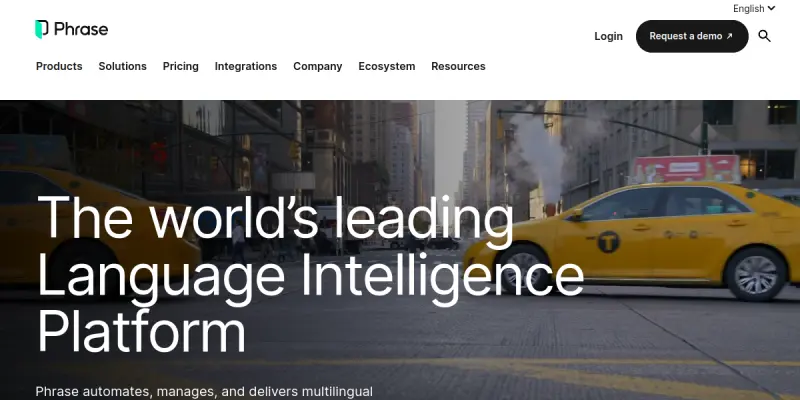Open the Solutions menu
This screenshot has width=800, height=400.
[x=122, y=66]
